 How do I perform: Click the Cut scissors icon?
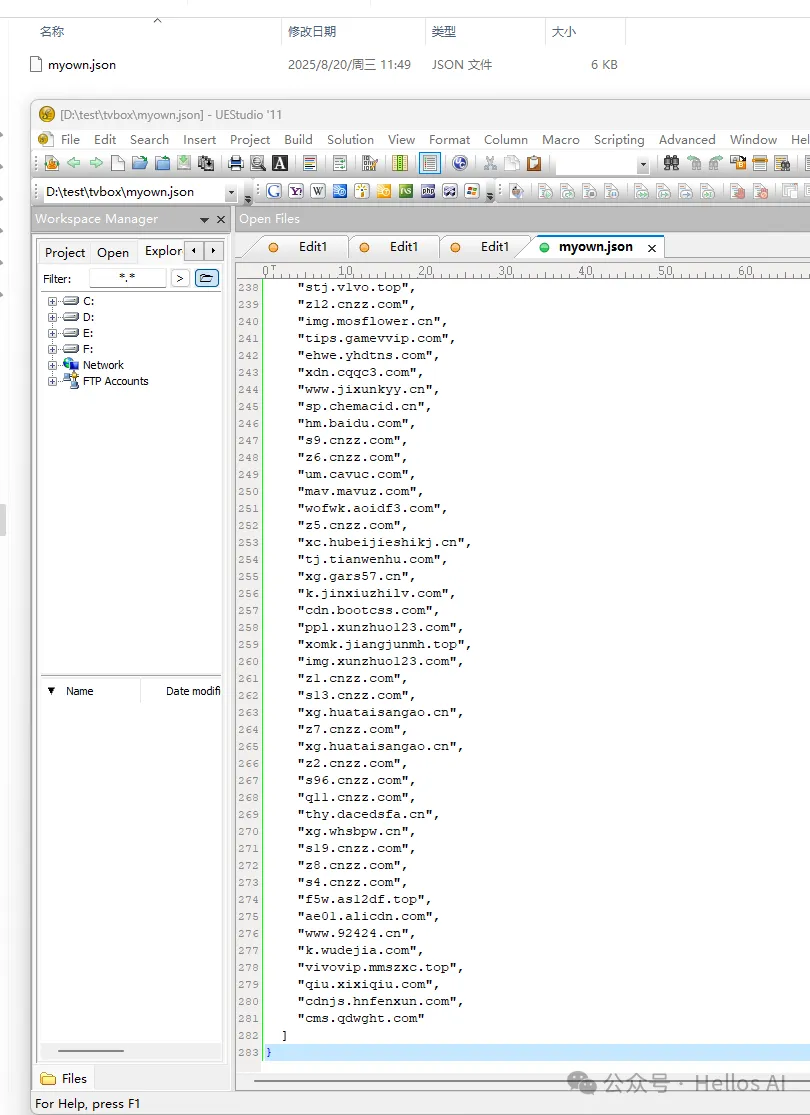tap(490, 163)
